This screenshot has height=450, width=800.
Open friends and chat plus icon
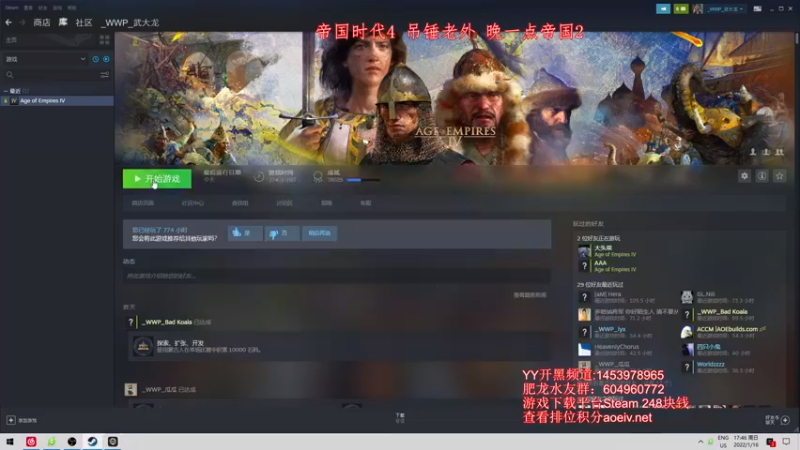pyautogui.click(x=785, y=420)
